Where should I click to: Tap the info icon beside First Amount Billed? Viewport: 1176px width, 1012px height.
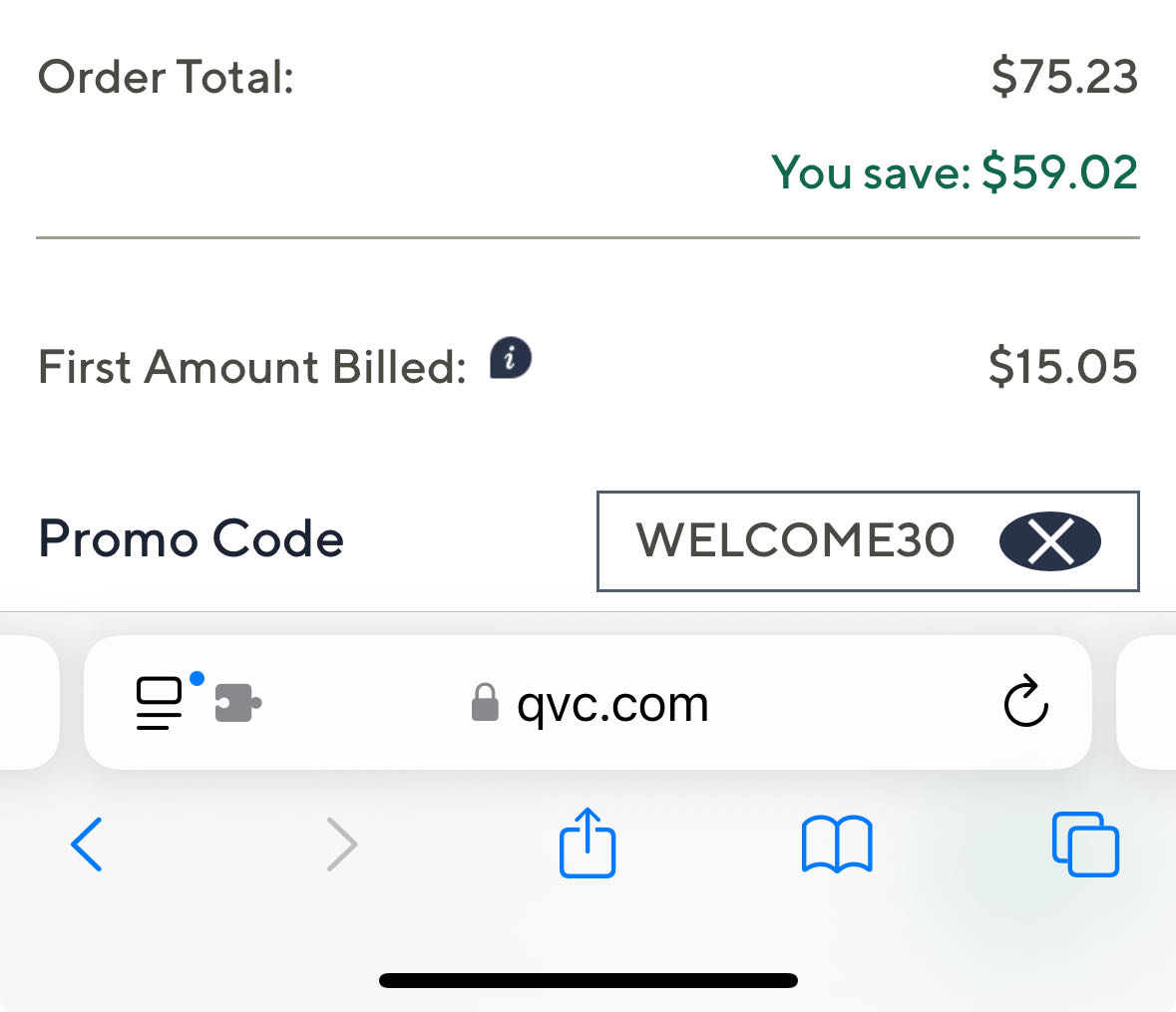510,358
